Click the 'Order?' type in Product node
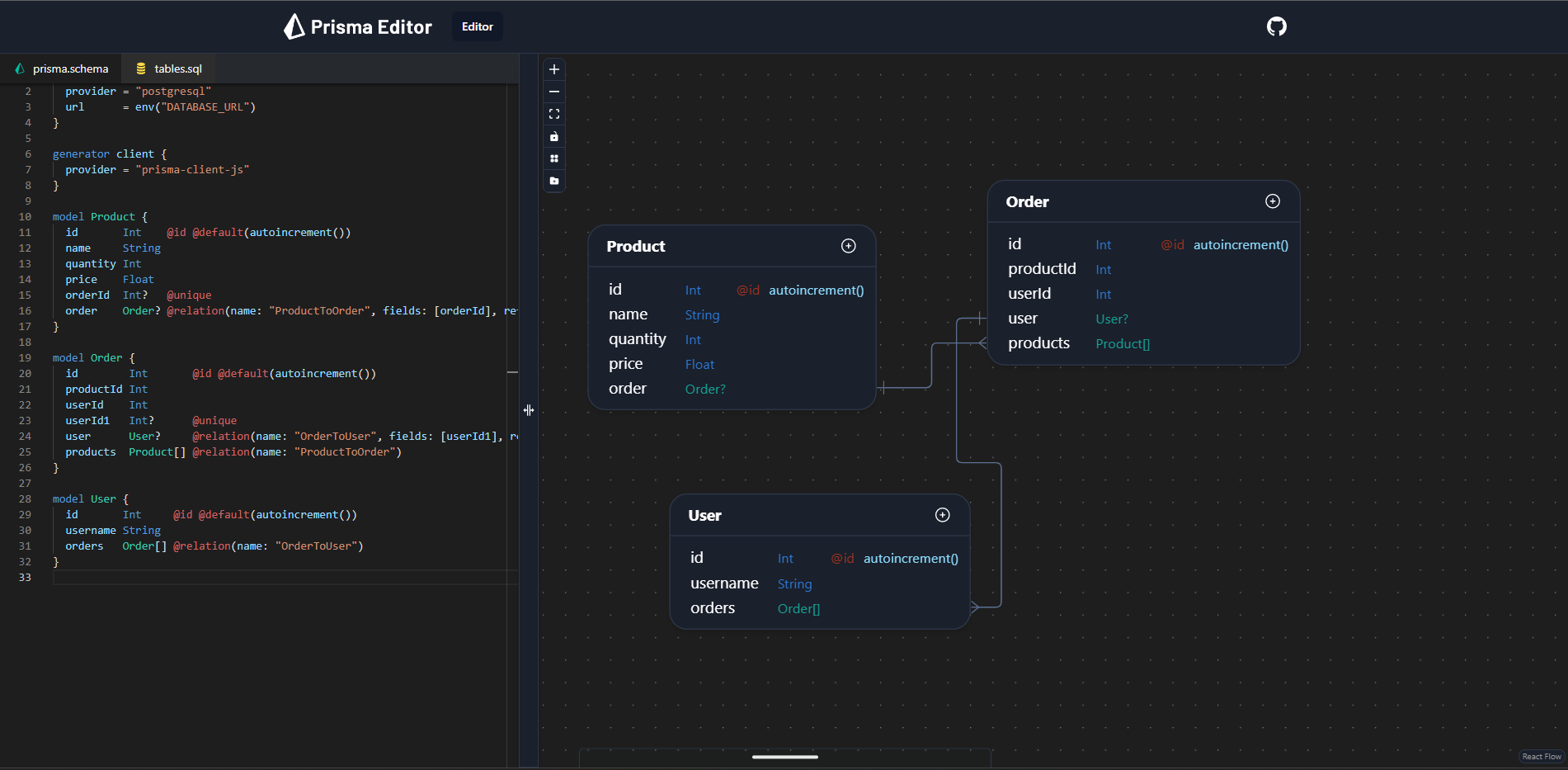This screenshot has width=1568, height=770. [705, 390]
